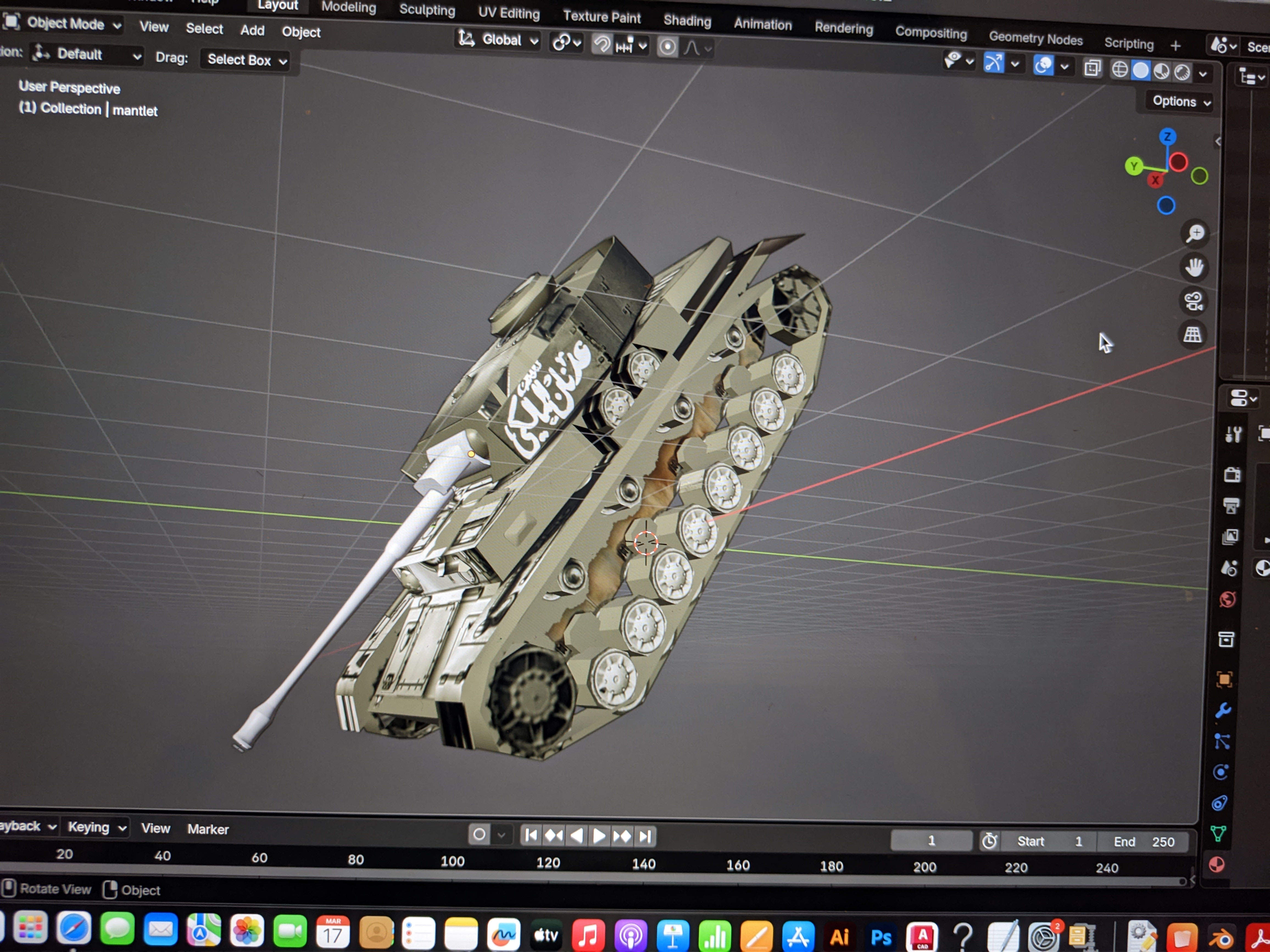Switch to wireframe viewport shading
Screen dimensions: 1270x952
pos(1119,69)
